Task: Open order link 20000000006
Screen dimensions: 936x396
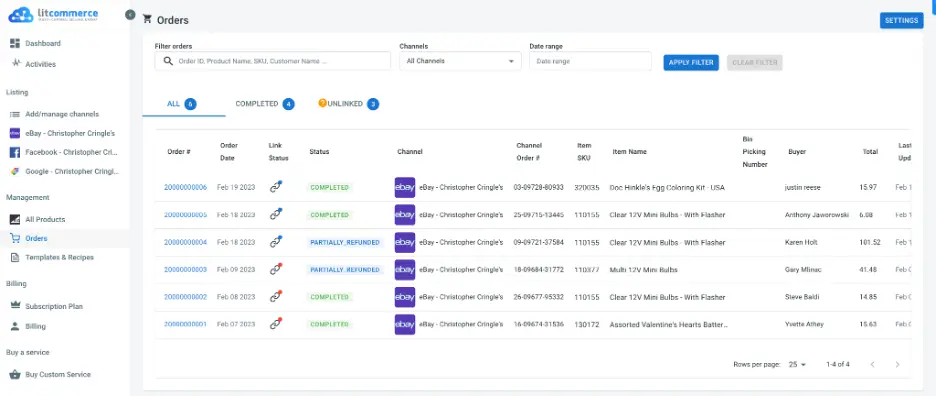Action: (x=186, y=188)
